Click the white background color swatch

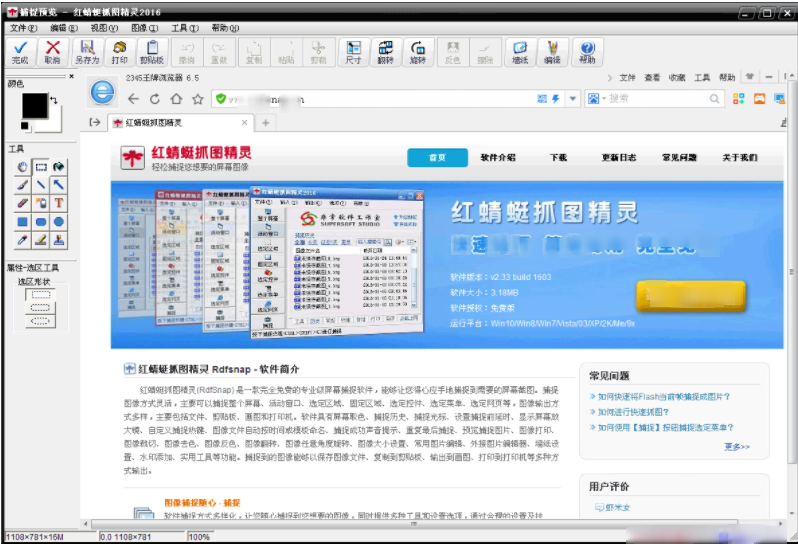55,126
